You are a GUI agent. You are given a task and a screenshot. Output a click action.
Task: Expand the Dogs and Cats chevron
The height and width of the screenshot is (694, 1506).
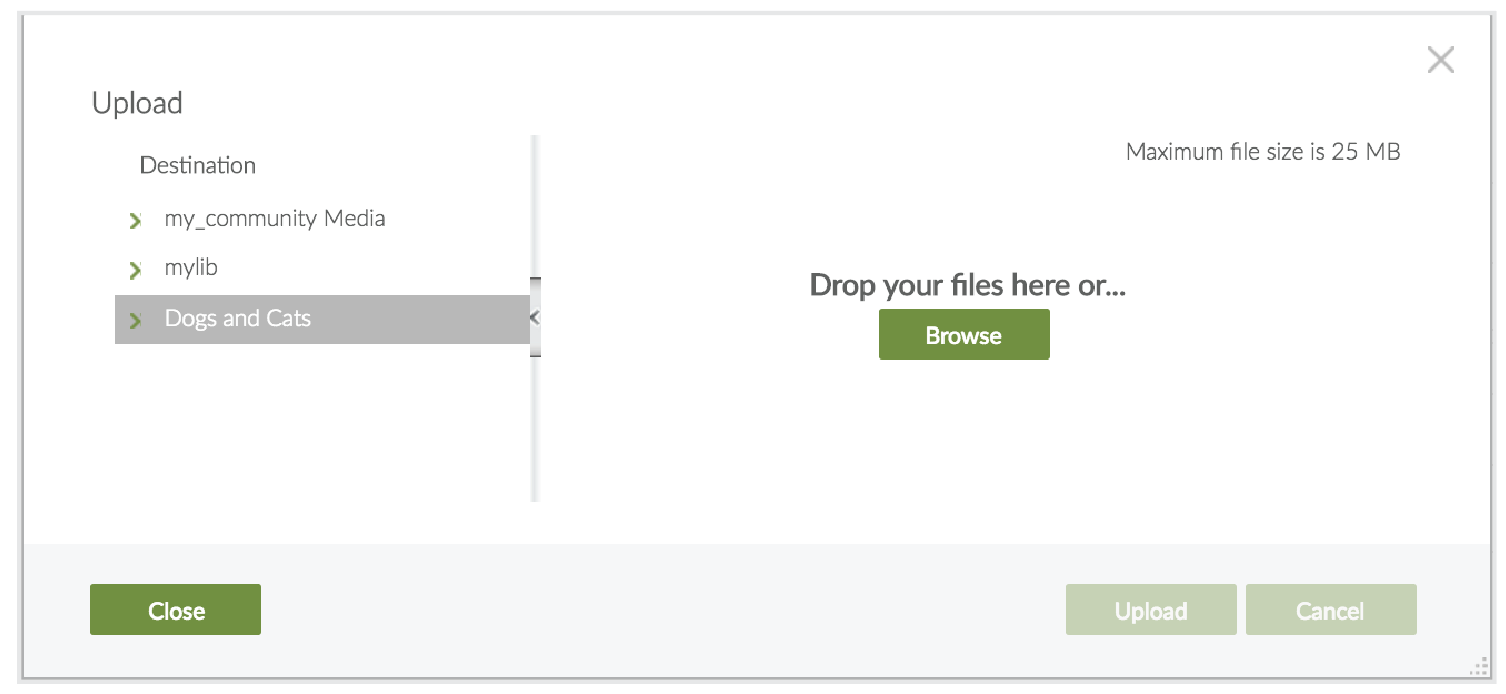[136, 321]
